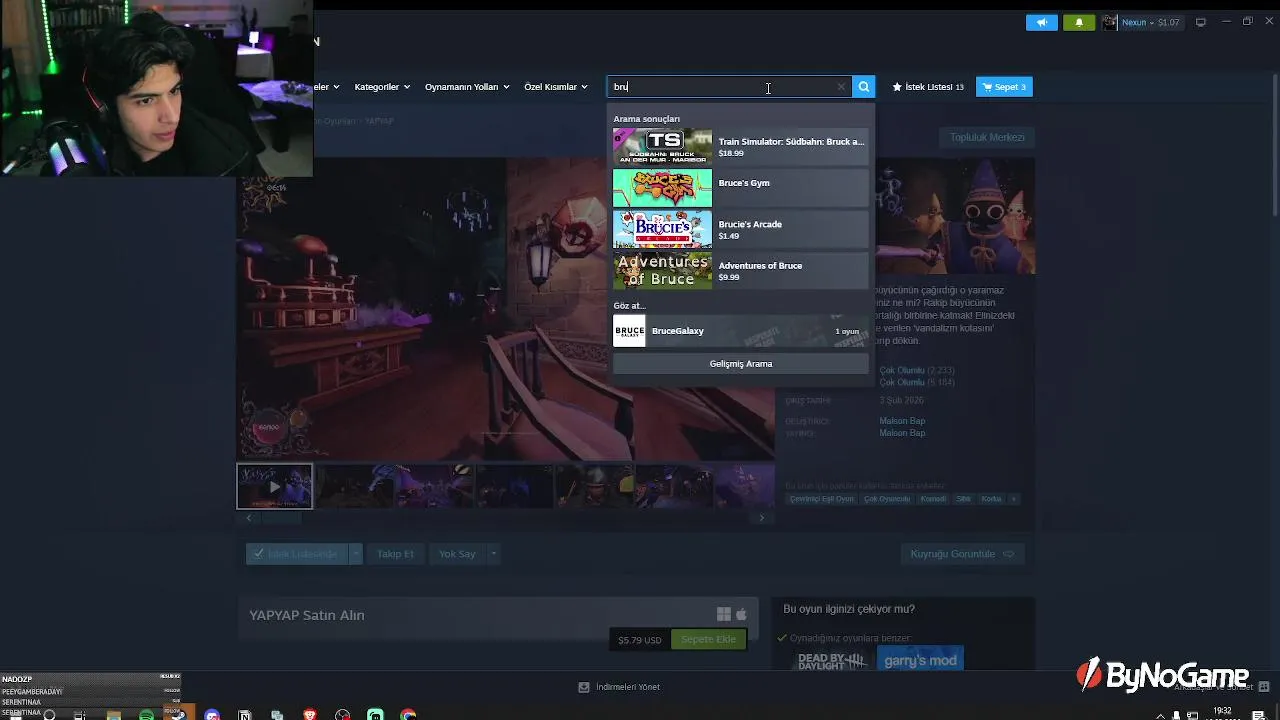
Task: Click the search box containing 'bru'
Action: tap(729, 87)
